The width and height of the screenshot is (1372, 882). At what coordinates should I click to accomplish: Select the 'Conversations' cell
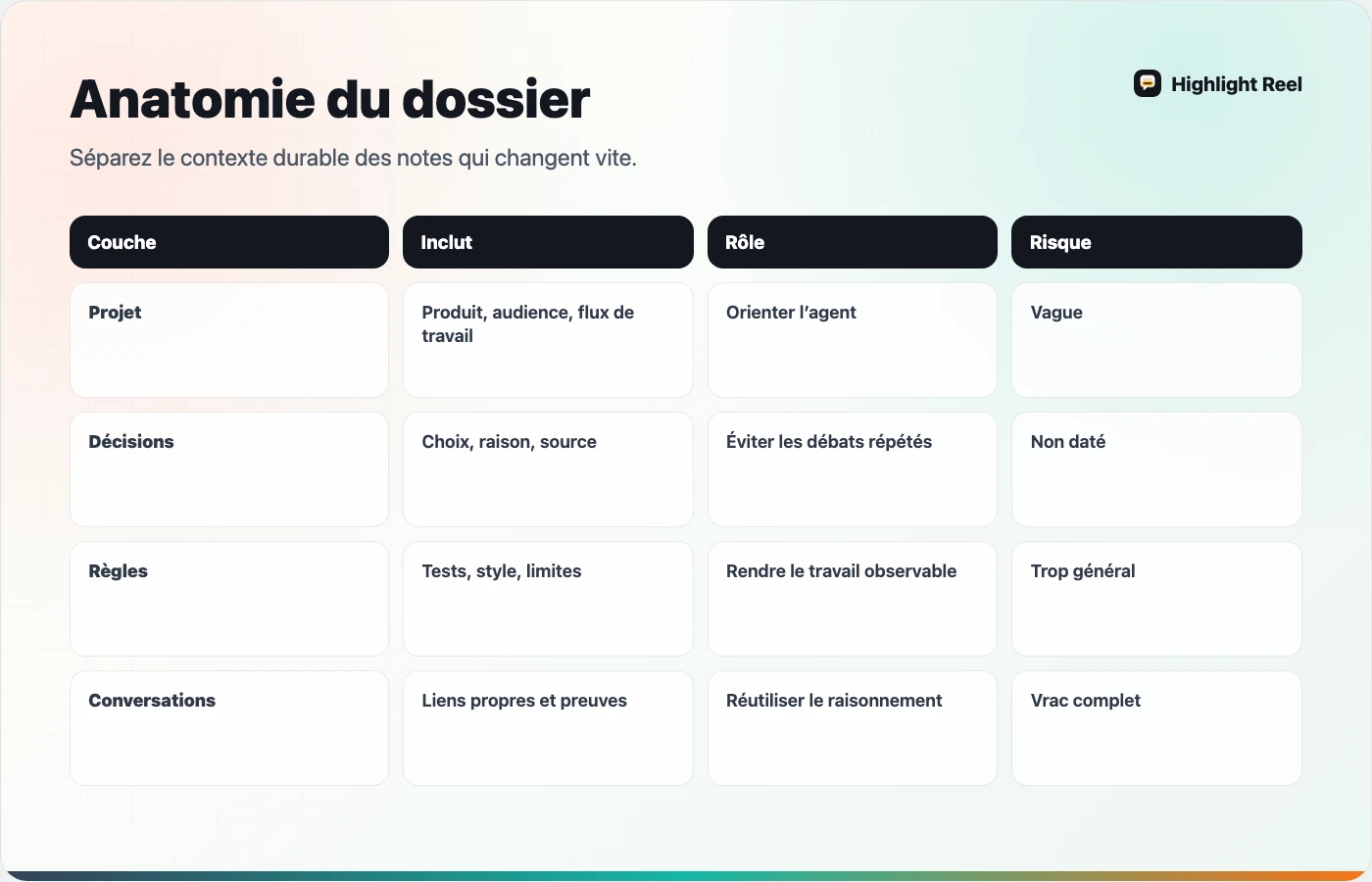[229, 728]
